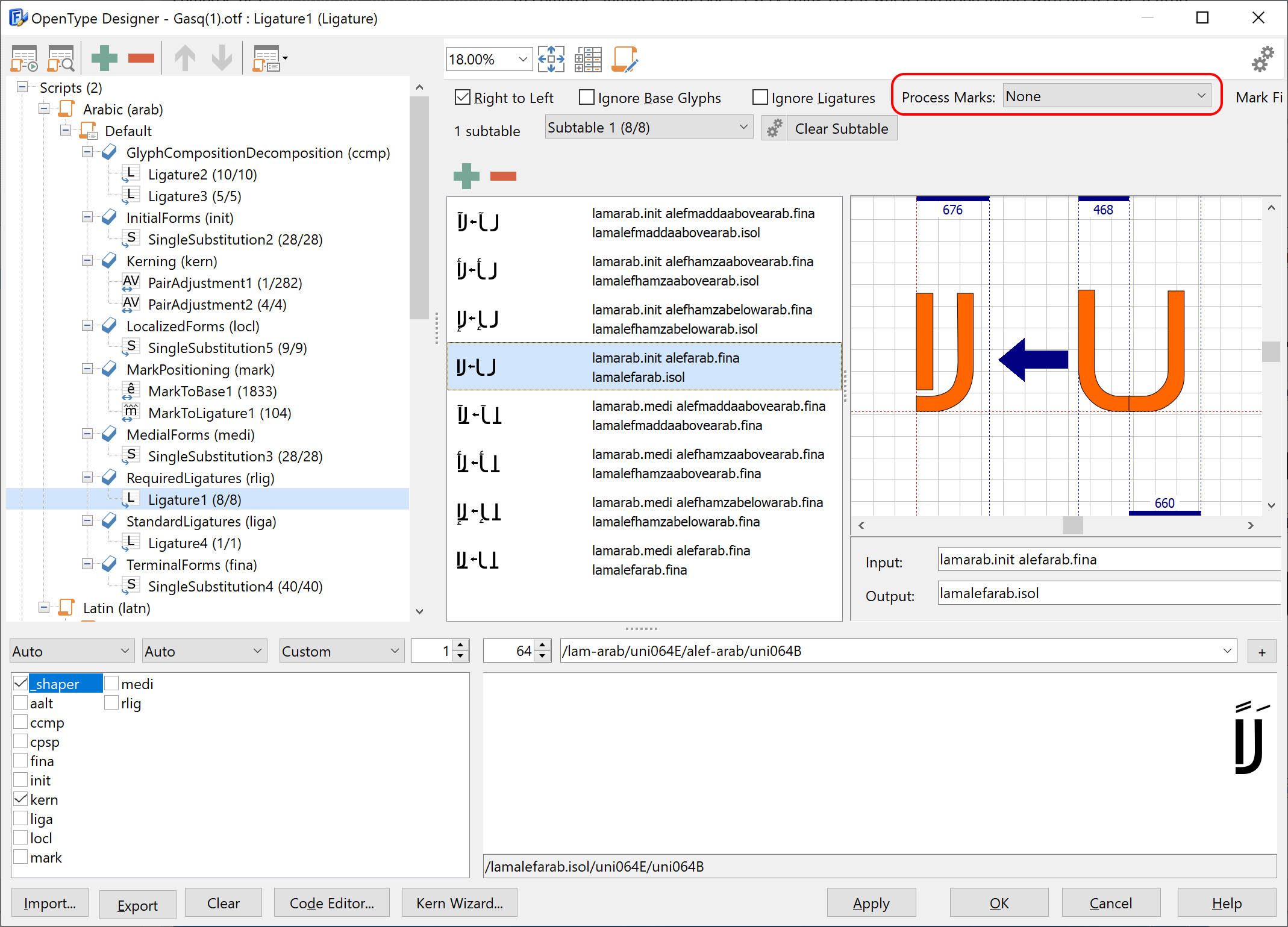1288x927 pixels.
Task: Click the Output field lamalefarab.isol
Action: pyautogui.click(x=1108, y=593)
